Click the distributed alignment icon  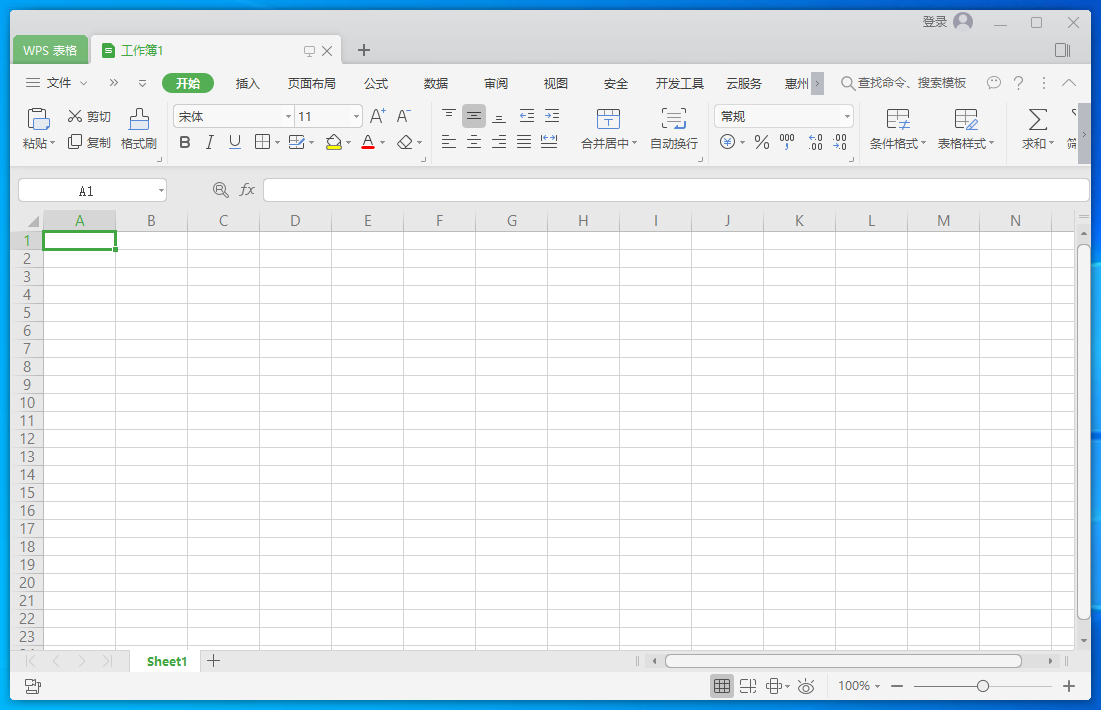click(x=549, y=143)
